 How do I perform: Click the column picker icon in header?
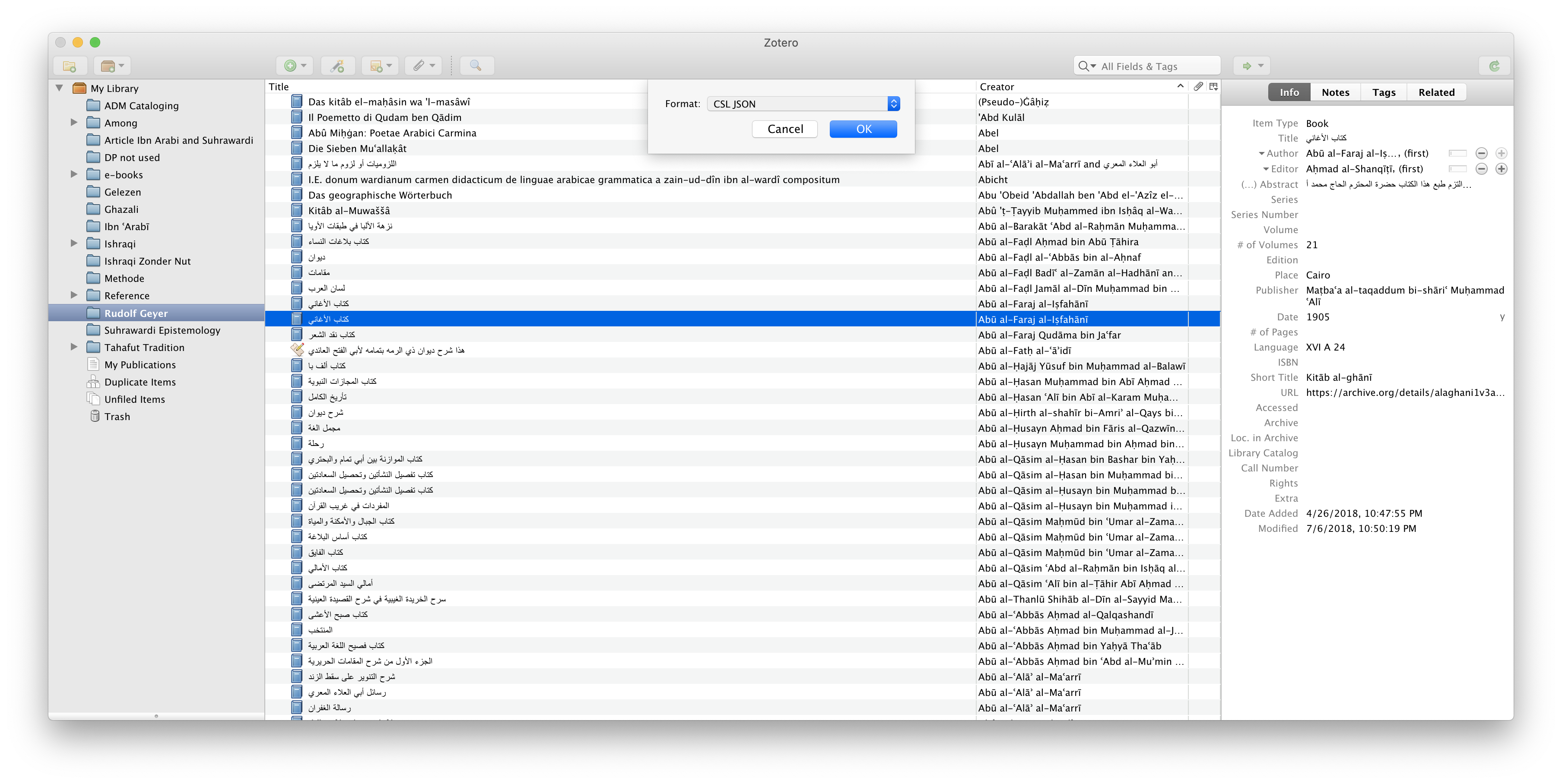point(1213,87)
